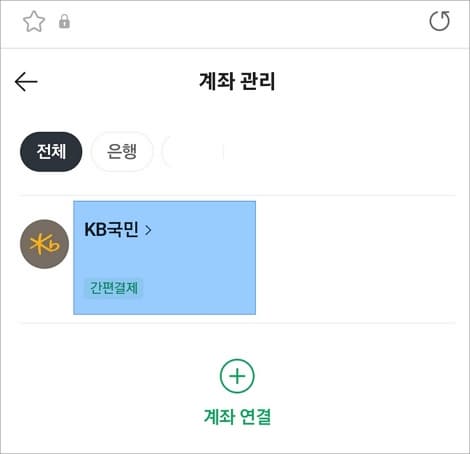Click the KB국민 bank logo

tap(44, 244)
